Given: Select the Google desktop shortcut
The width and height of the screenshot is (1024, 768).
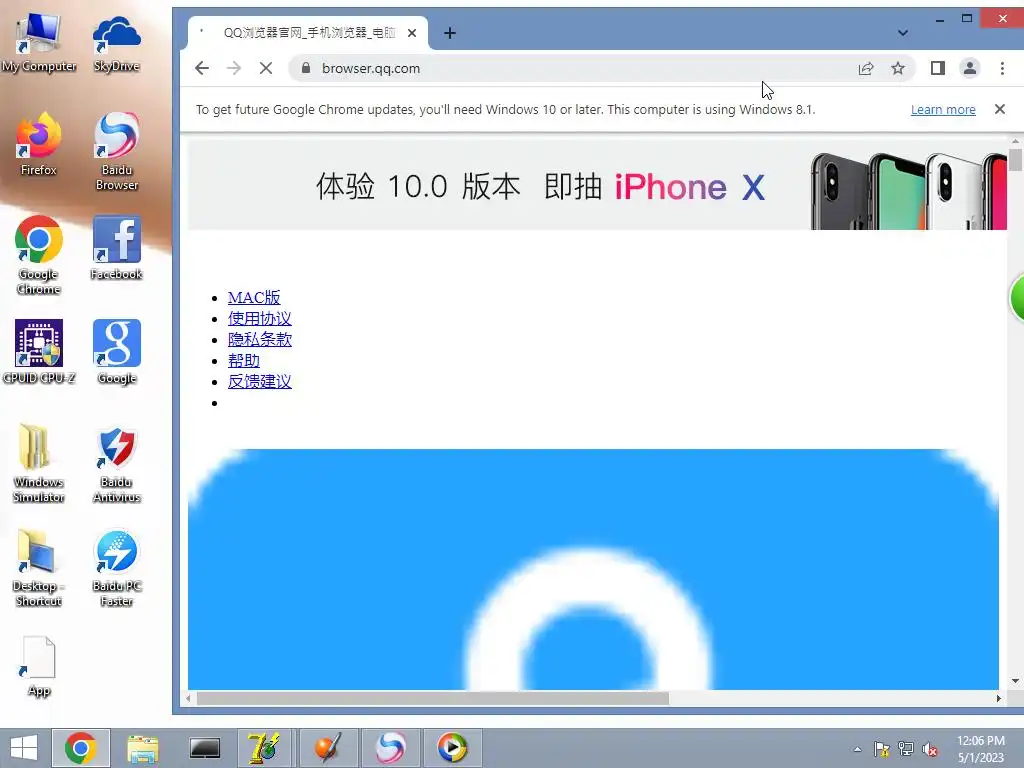Looking at the screenshot, I should coord(116,353).
